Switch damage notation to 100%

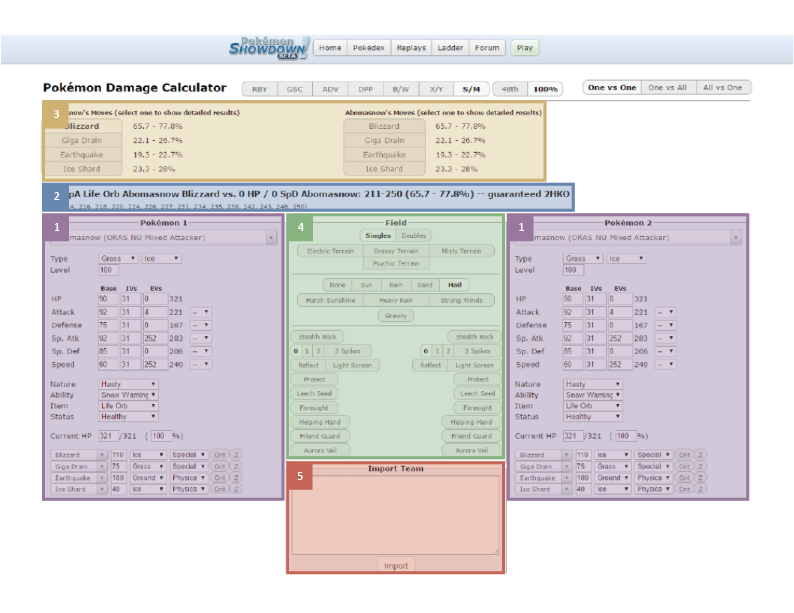click(545, 89)
